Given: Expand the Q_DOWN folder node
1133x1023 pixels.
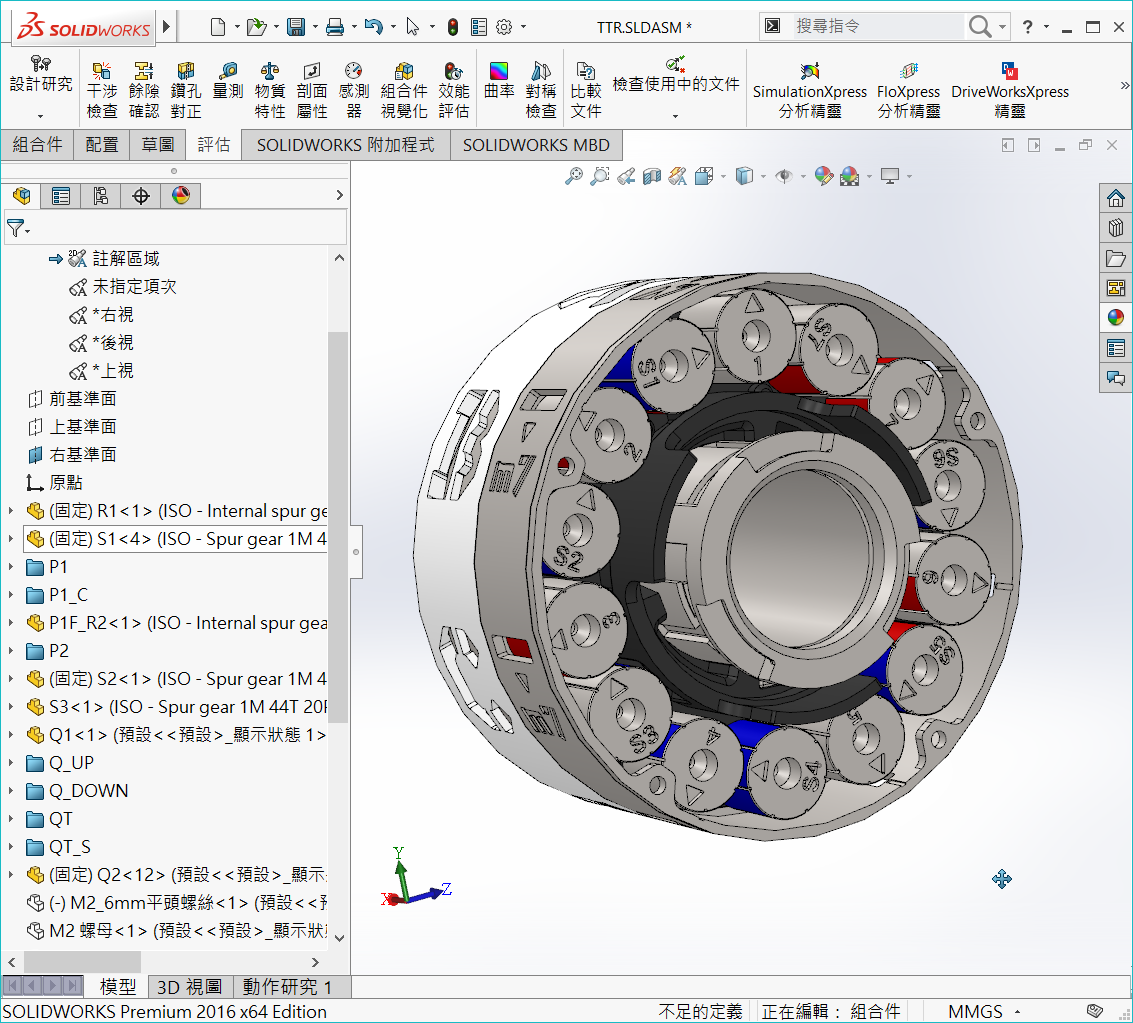Looking at the screenshot, I should pyautogui.click(x=11, y=791).
